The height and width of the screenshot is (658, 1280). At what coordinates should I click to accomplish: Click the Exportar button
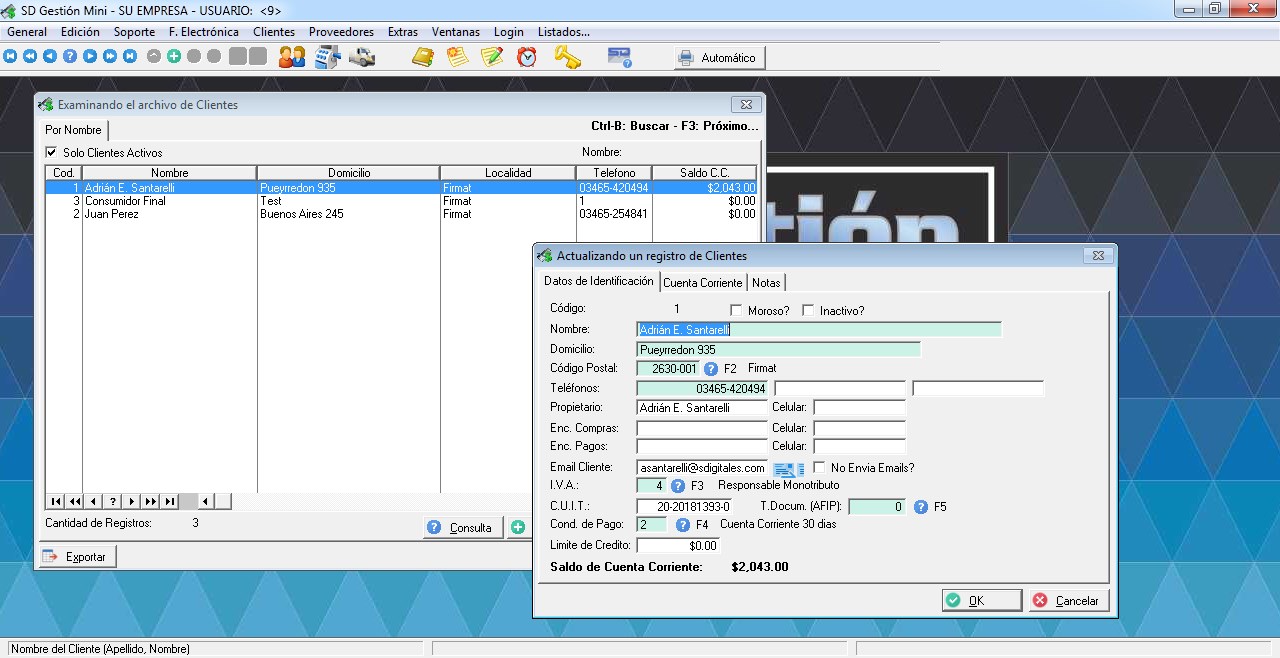click(x=77, y=557)
